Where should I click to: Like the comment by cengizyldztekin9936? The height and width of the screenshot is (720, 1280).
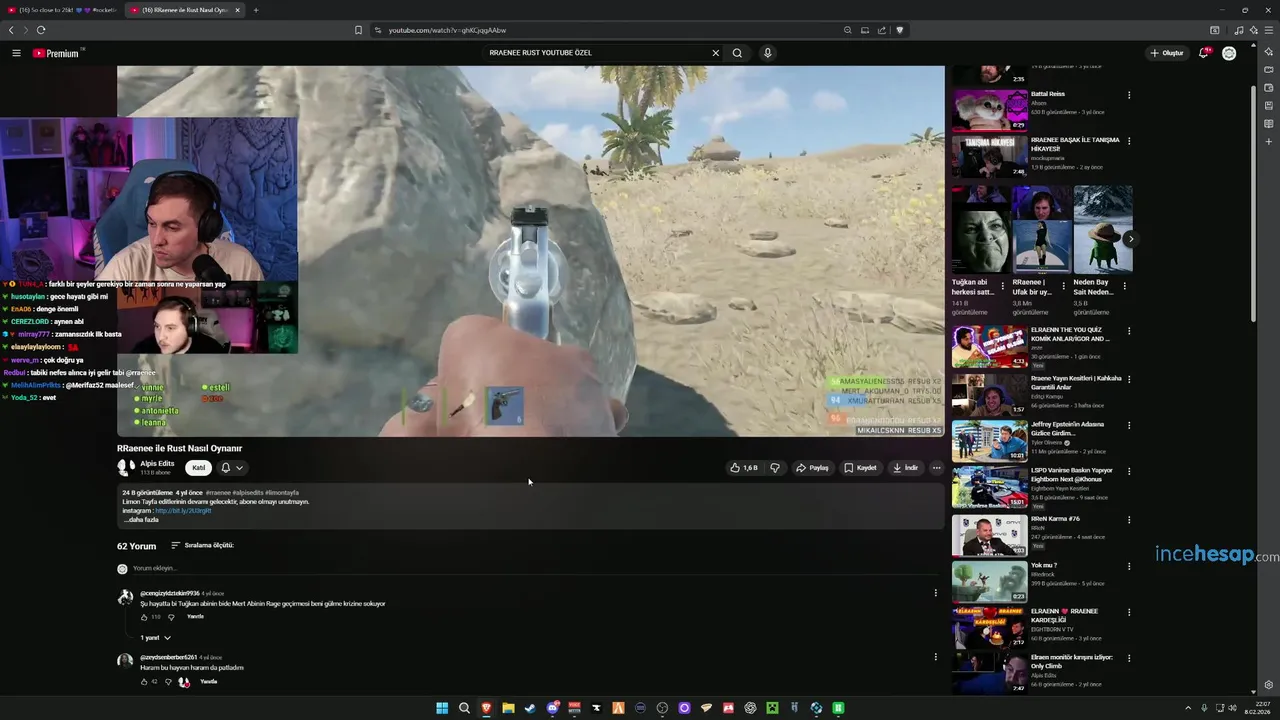144,617
